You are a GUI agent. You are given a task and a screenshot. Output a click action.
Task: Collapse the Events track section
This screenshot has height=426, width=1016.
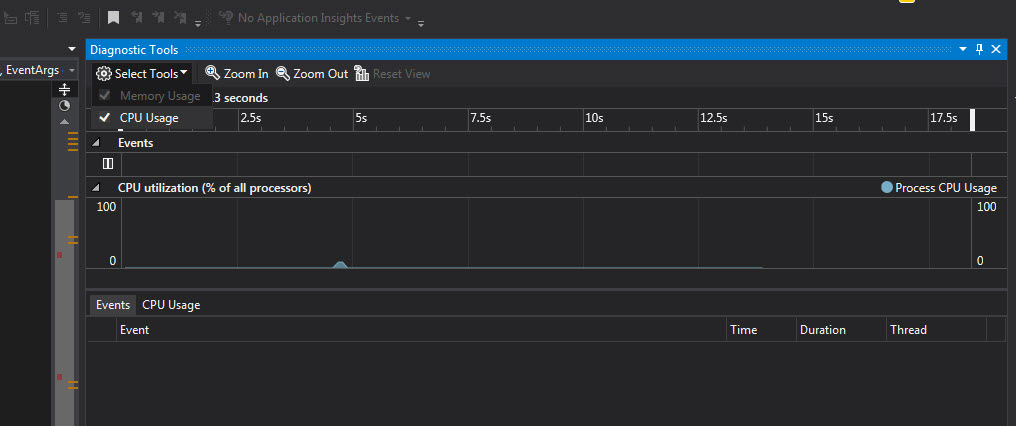pos(96,143)
